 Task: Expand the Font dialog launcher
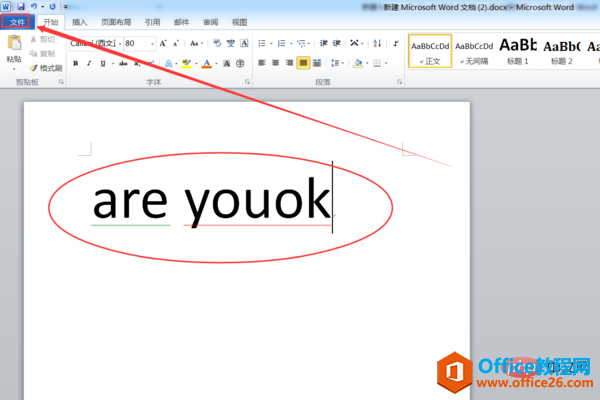(247, 82)
